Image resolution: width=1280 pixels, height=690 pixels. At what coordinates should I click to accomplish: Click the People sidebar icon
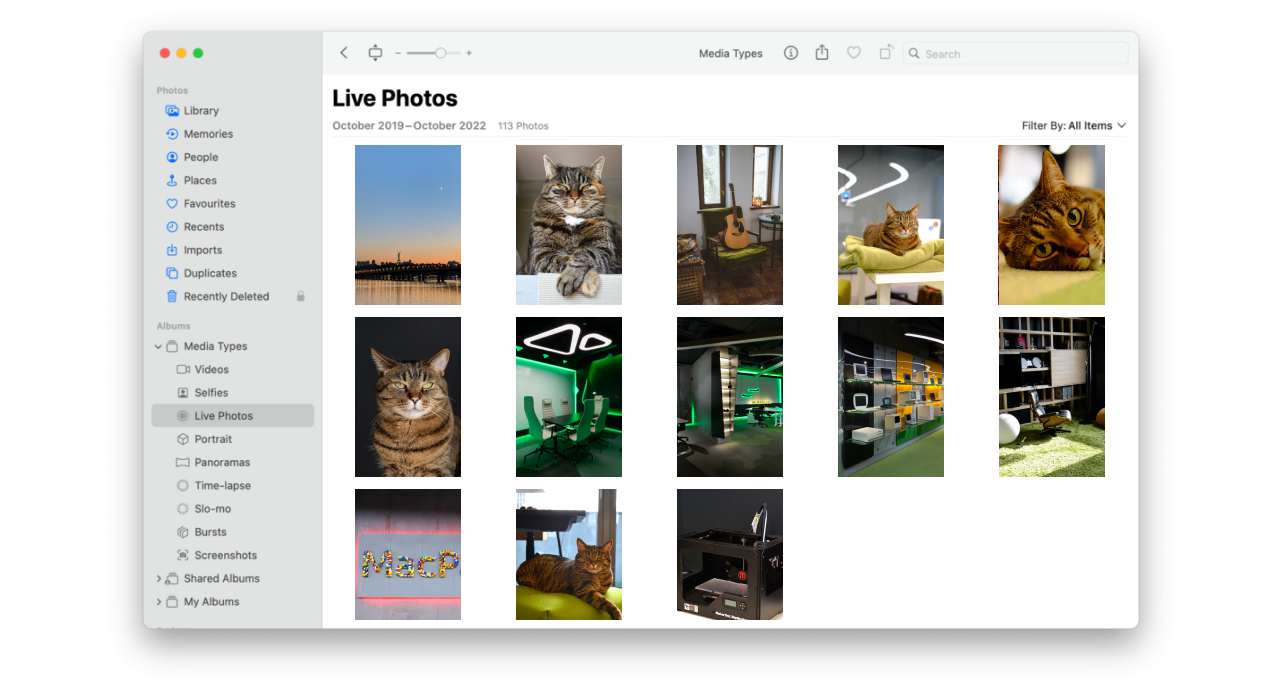(172, 157)
